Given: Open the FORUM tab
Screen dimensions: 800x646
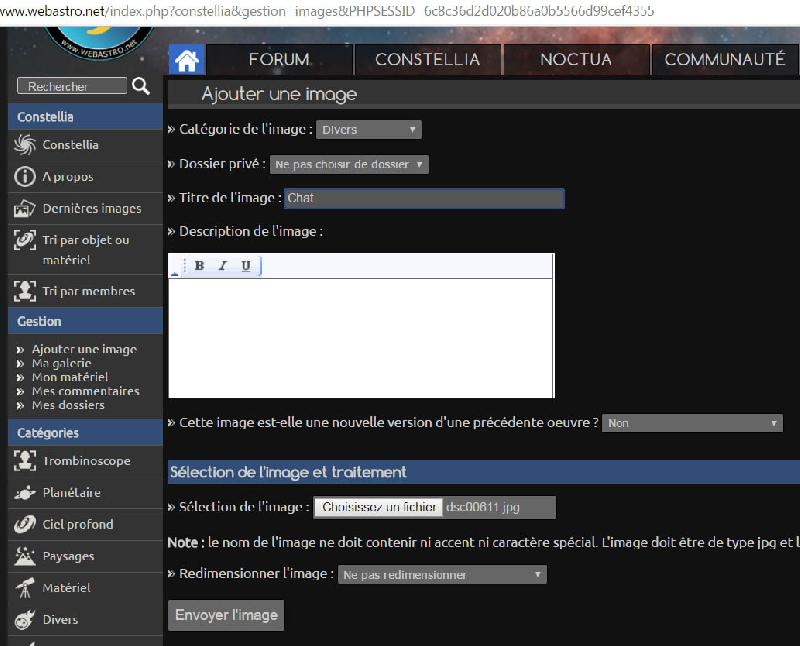Looking at the screenshot, I should [279, 60].
